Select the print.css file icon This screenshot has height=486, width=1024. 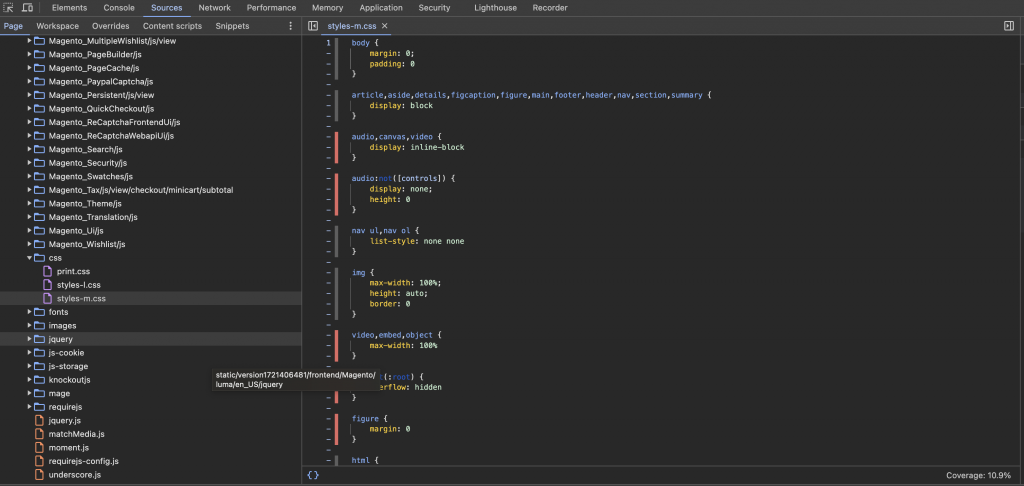pos(47,271)
